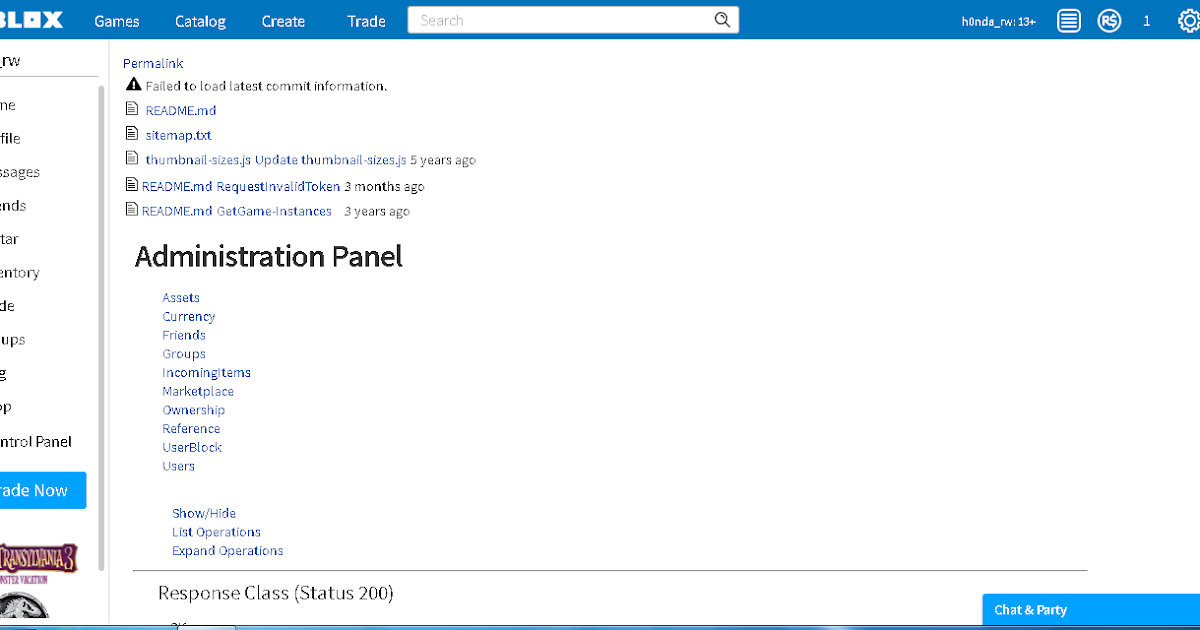This screenshot has width=1200, height=630.
Task: Open the Chat & Party bar
Action: [1091, 609]
